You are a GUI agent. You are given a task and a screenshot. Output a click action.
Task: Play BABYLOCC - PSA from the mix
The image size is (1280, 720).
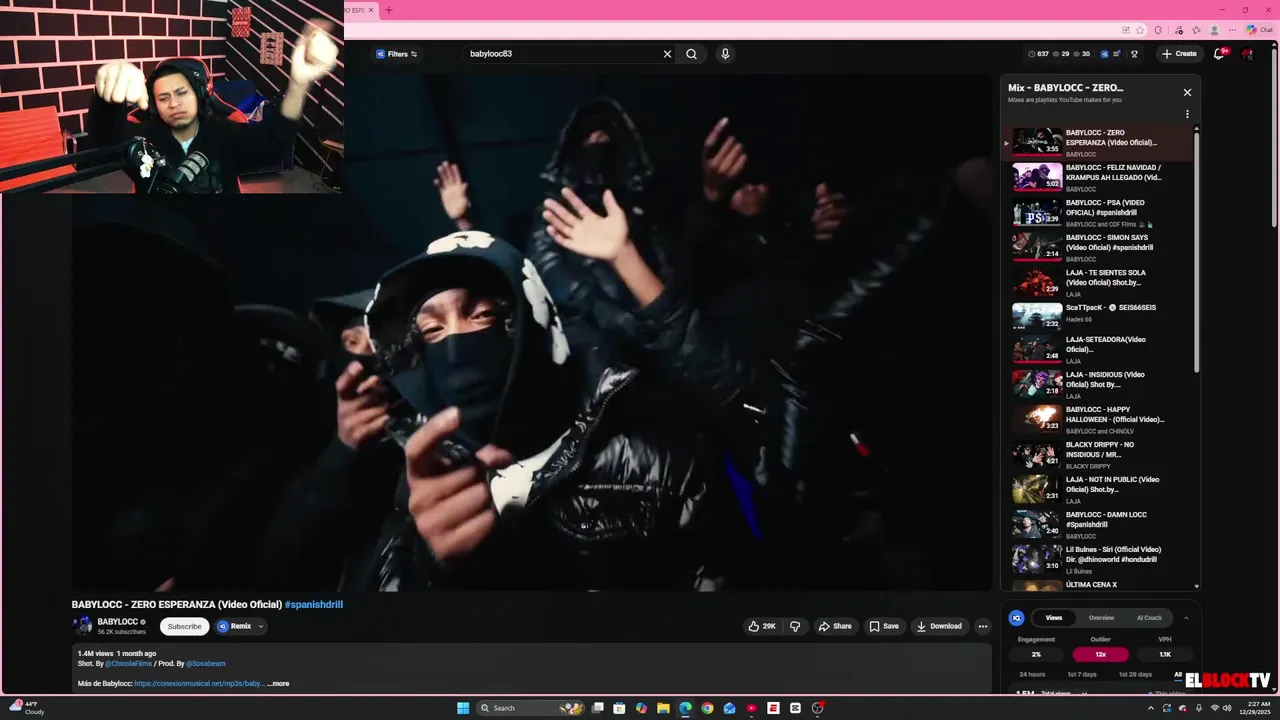pos(1097,212)
